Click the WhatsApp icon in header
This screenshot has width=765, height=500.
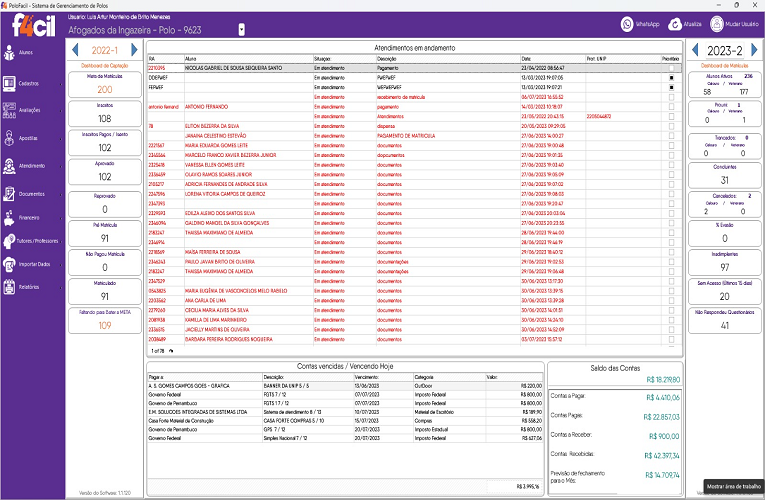628,23
